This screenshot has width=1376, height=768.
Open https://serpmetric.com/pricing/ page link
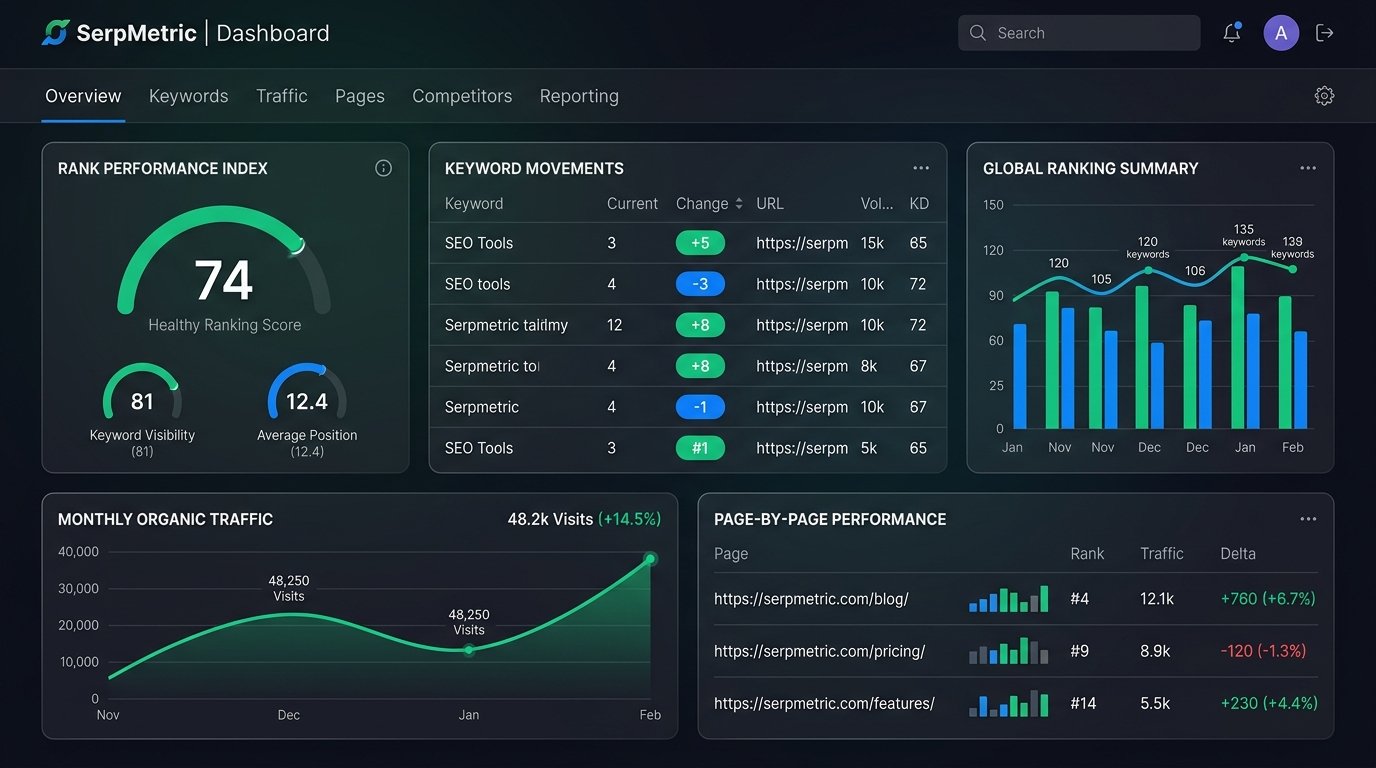819,651
